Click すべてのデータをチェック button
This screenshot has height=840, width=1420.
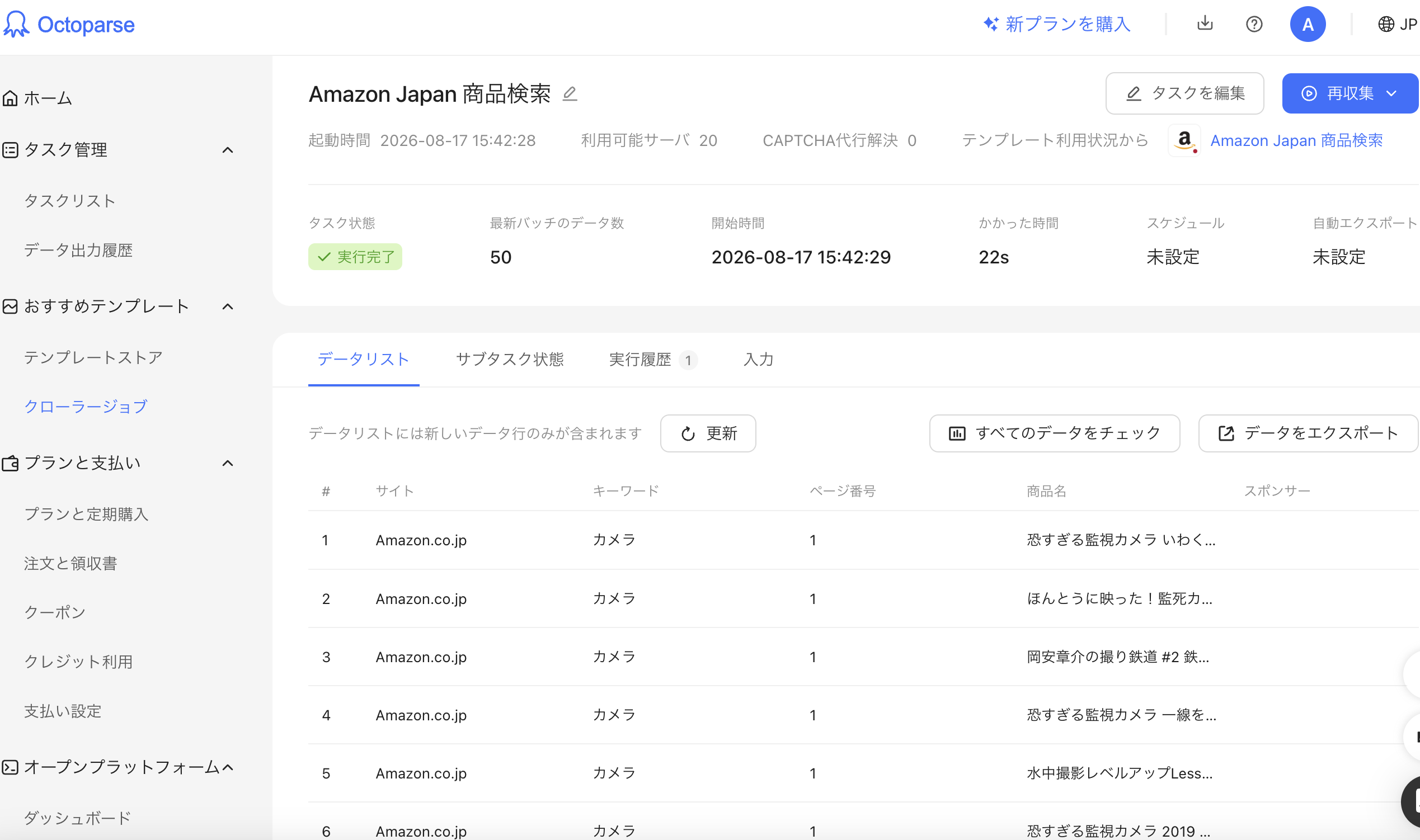(x=1054, y=433)
